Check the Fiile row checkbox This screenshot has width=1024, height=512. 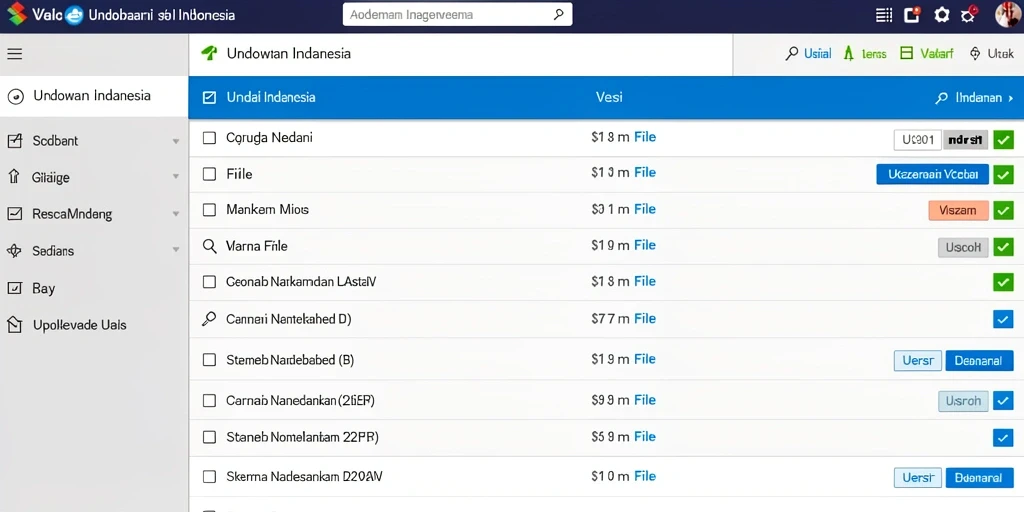click(209, 174)
